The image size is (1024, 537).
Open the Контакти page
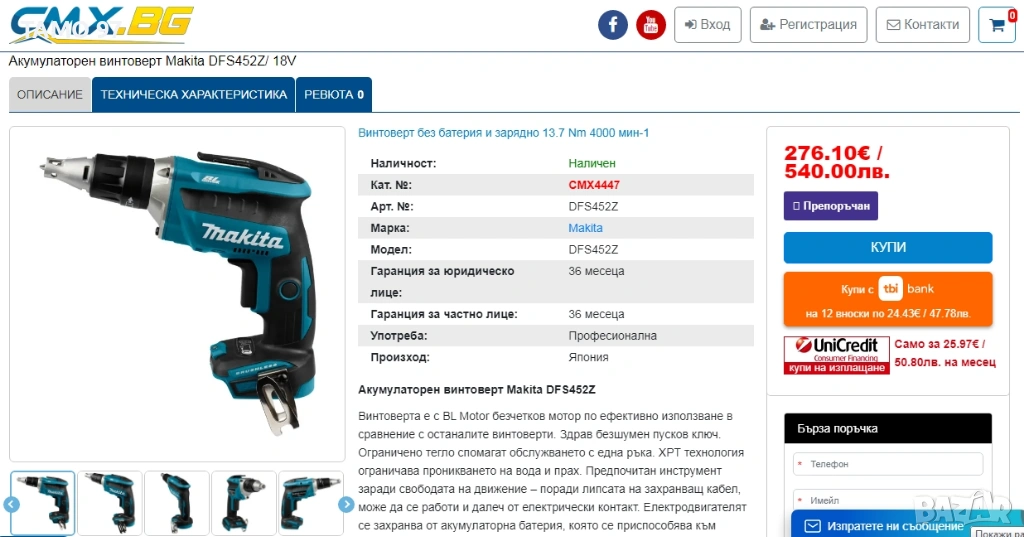pos(923,25)
